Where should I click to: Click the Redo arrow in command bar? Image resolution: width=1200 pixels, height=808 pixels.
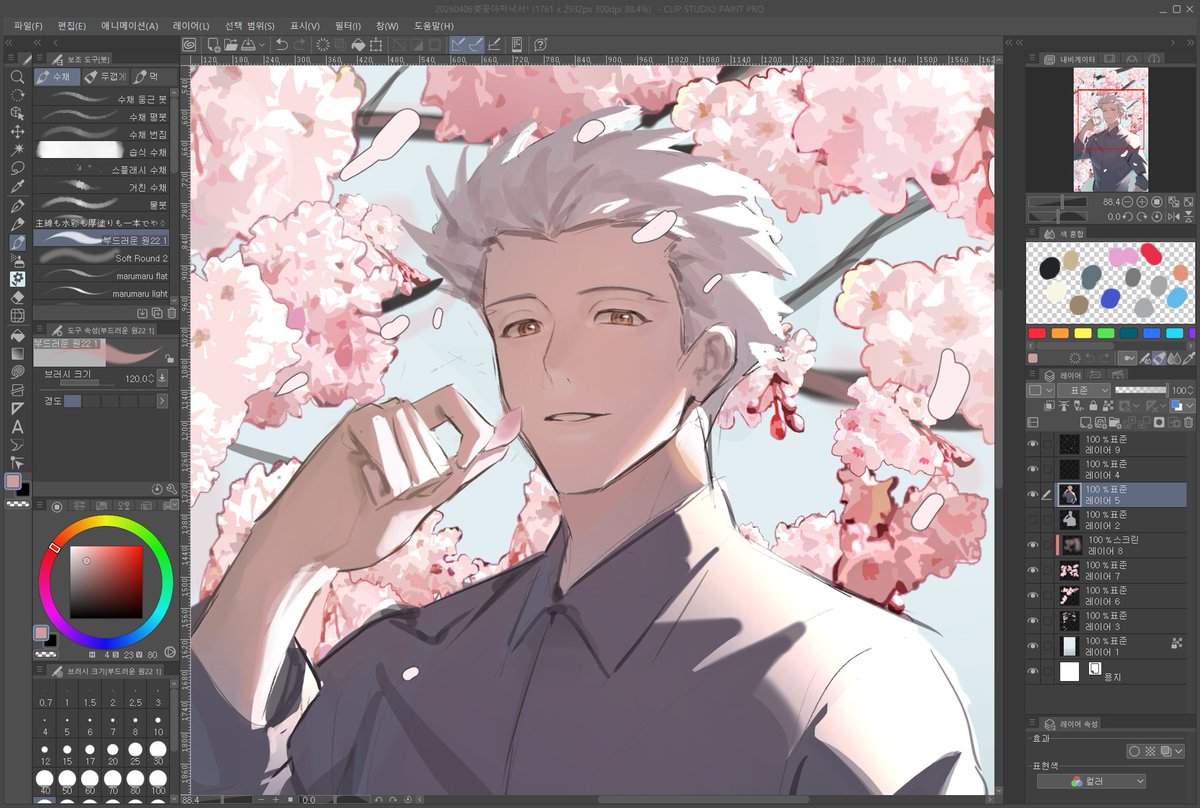301,45
